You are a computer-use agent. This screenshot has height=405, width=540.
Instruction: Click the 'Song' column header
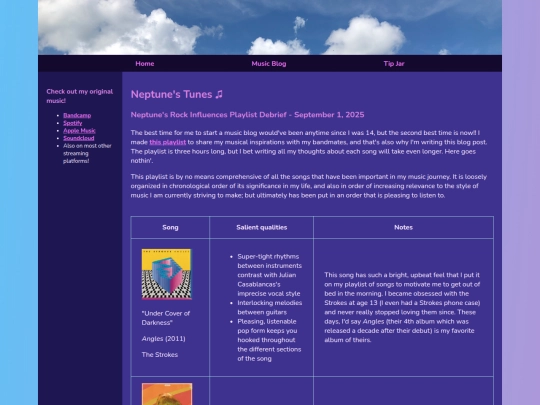click(x=170, y=227)
